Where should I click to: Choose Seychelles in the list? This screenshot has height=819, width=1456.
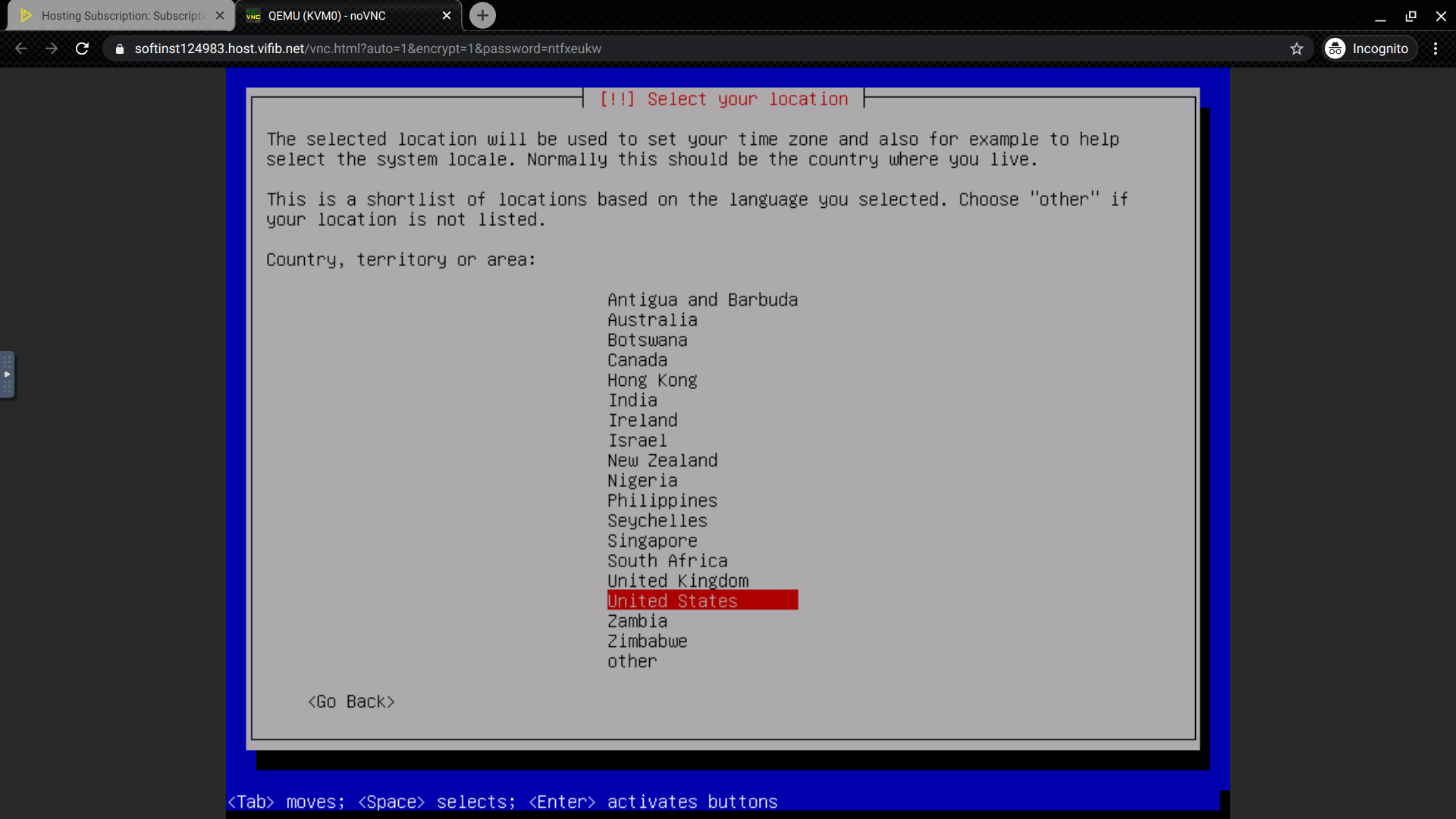657,521
